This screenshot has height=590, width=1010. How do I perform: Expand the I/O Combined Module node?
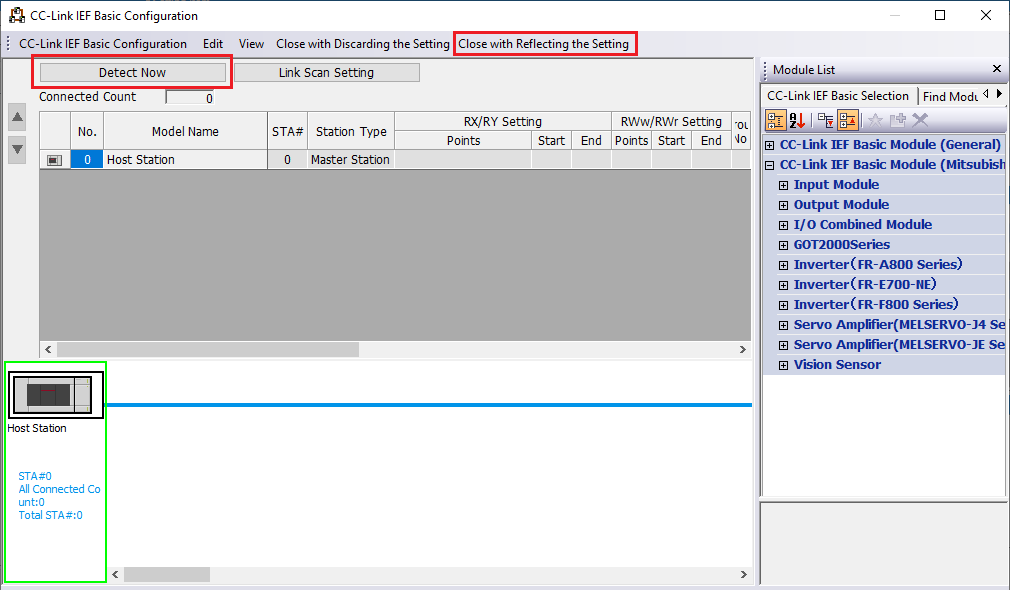click(x=783, y=225)
